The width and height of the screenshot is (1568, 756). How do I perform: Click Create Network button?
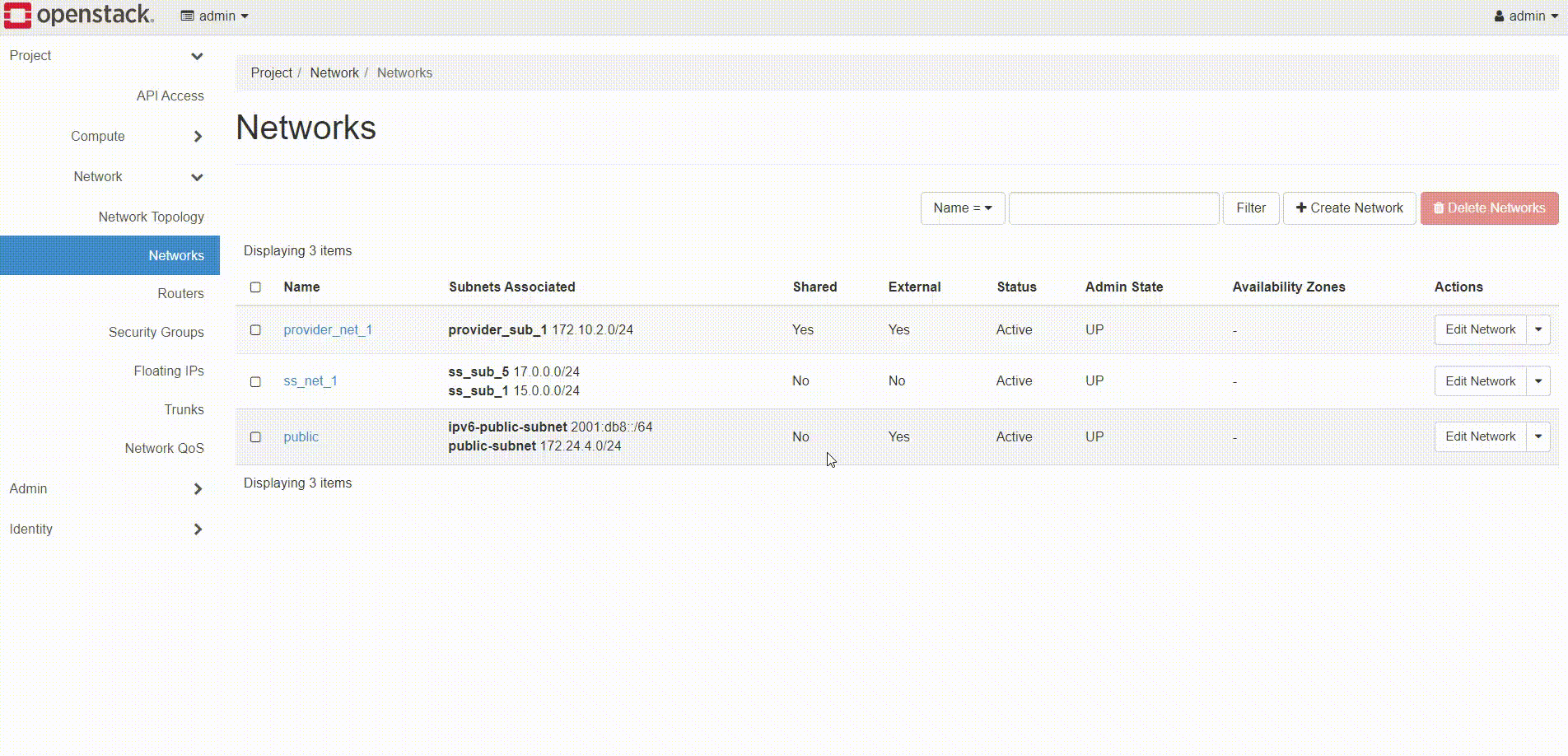pos(1349,208)
